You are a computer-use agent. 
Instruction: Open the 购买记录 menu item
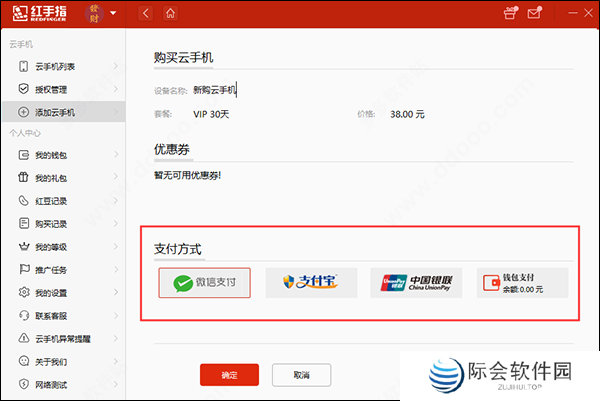64,223
